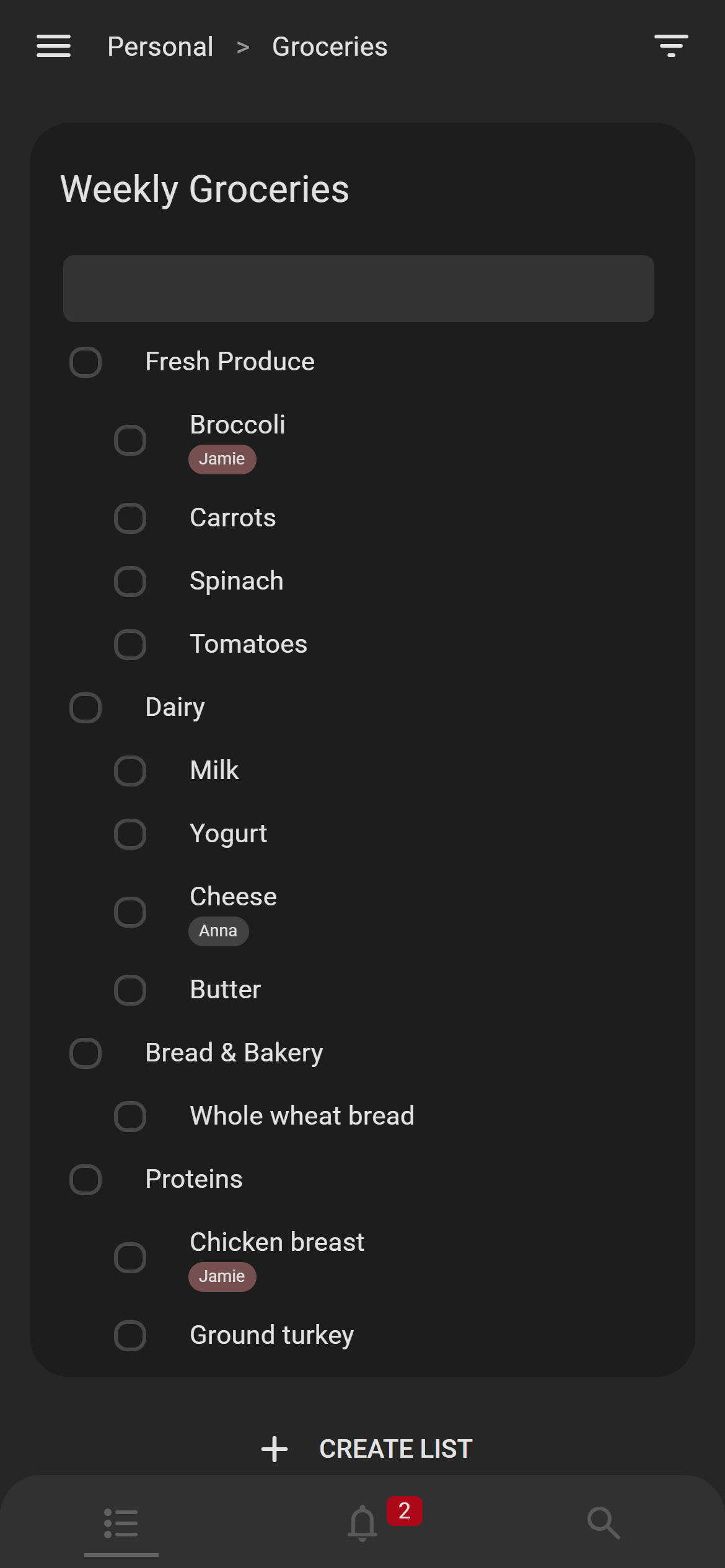Tick the Milk checkbox

(130, 771)
